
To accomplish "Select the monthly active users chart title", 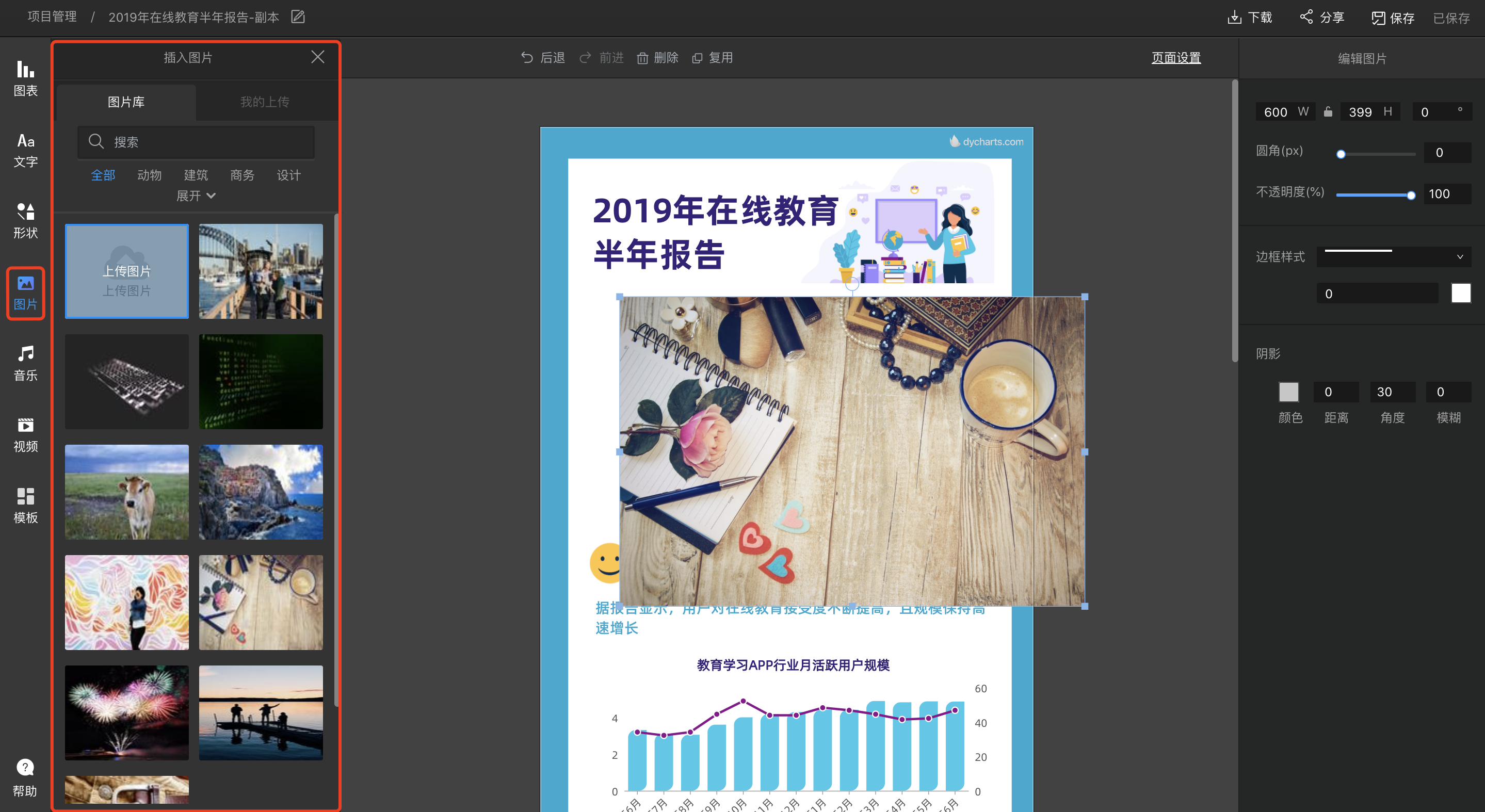I will [793, 665].
